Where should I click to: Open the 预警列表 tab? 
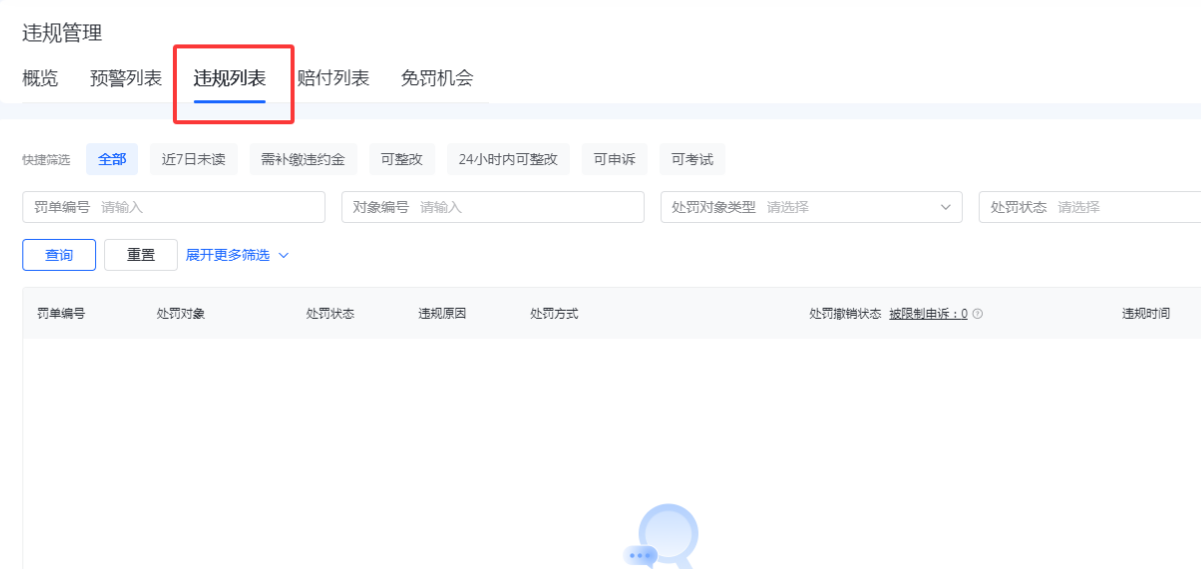[126, 78]
